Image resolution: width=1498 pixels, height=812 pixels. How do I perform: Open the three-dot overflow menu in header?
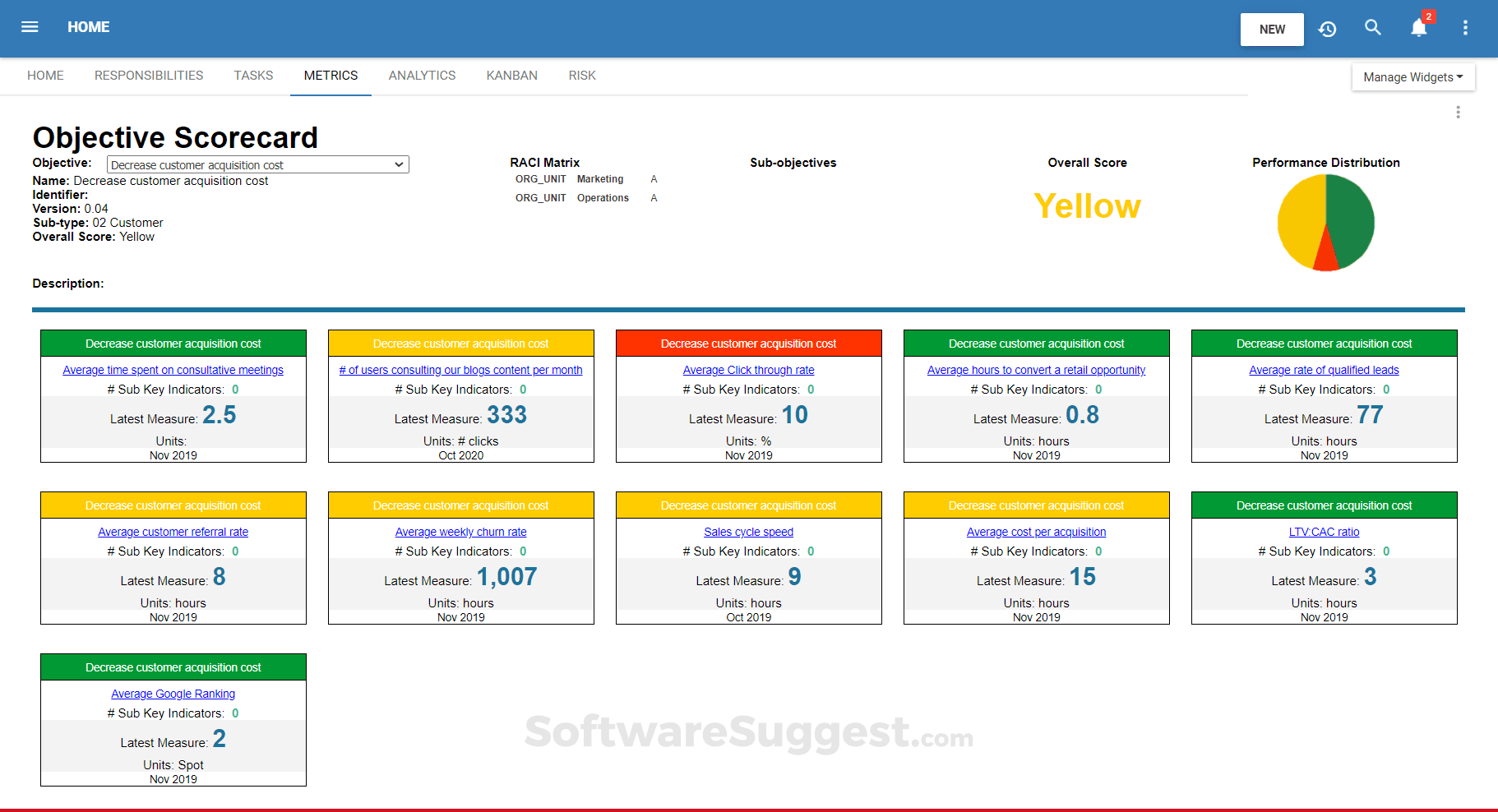(x=1465, y=27)
